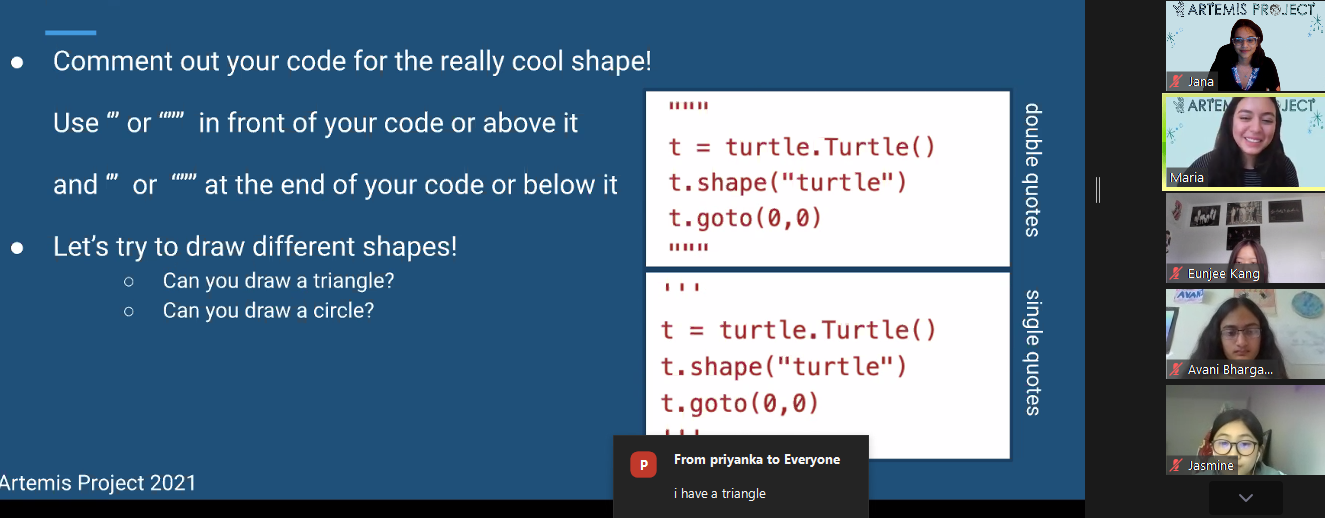This screenshot has width=1325, height=518.
Task: Click 'Comment out your code' bullet line
Action: coord(352,61)
